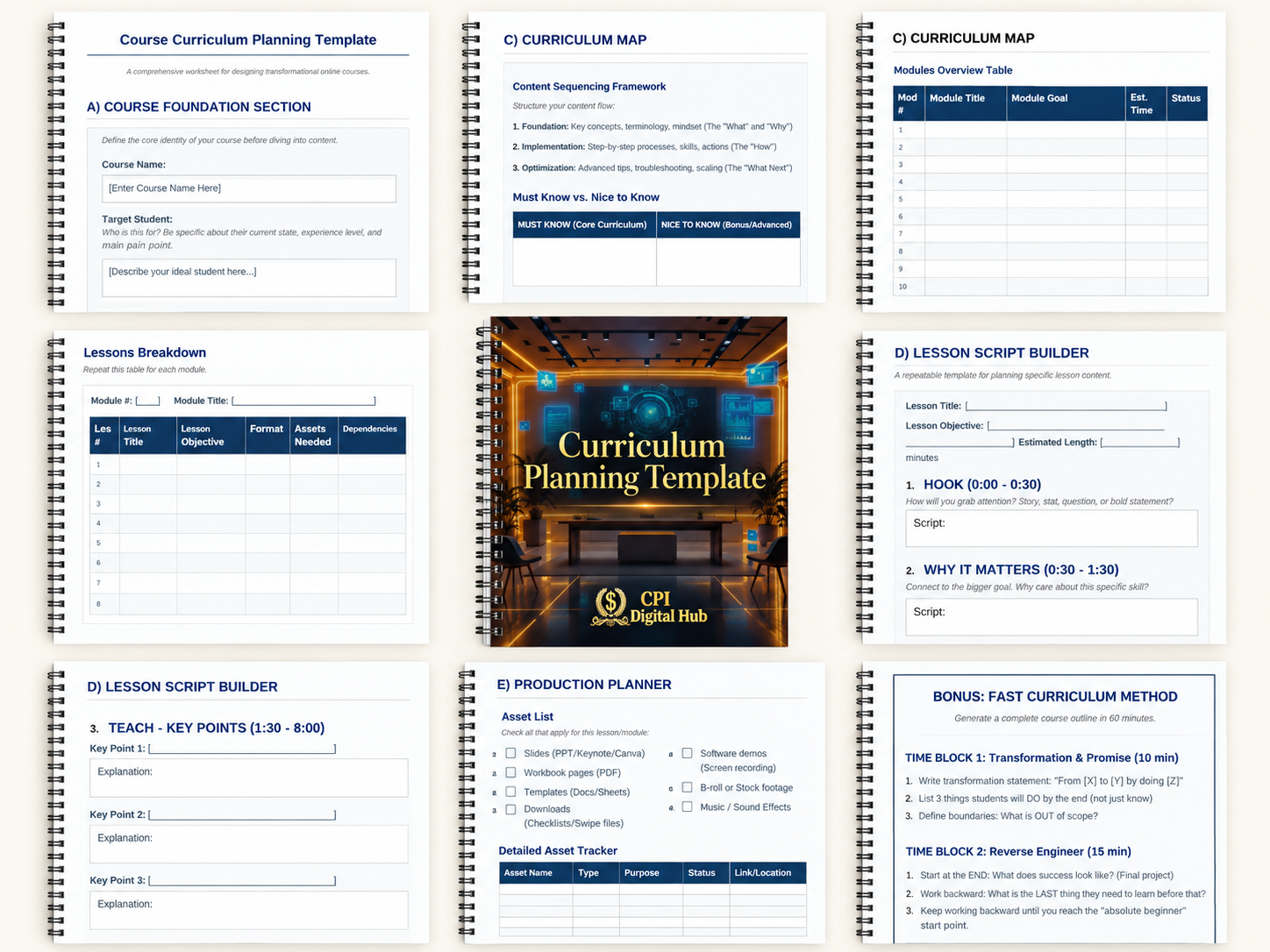This screenshot has width=1270, height=952.
Task: Click the Describe your ideal student field
Action: point(249,277)
